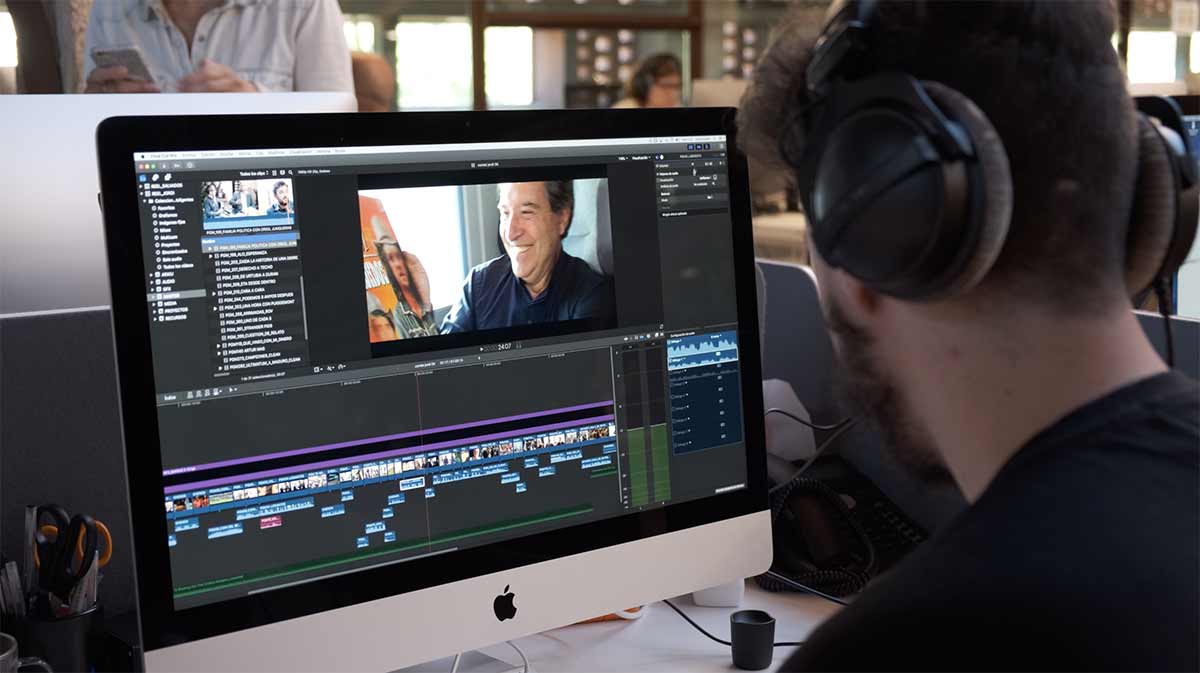Open the Retime pop-up icon below browser
Image resolution: width=1200 pixels, height=673 pixels.
(x=341, y=367)
